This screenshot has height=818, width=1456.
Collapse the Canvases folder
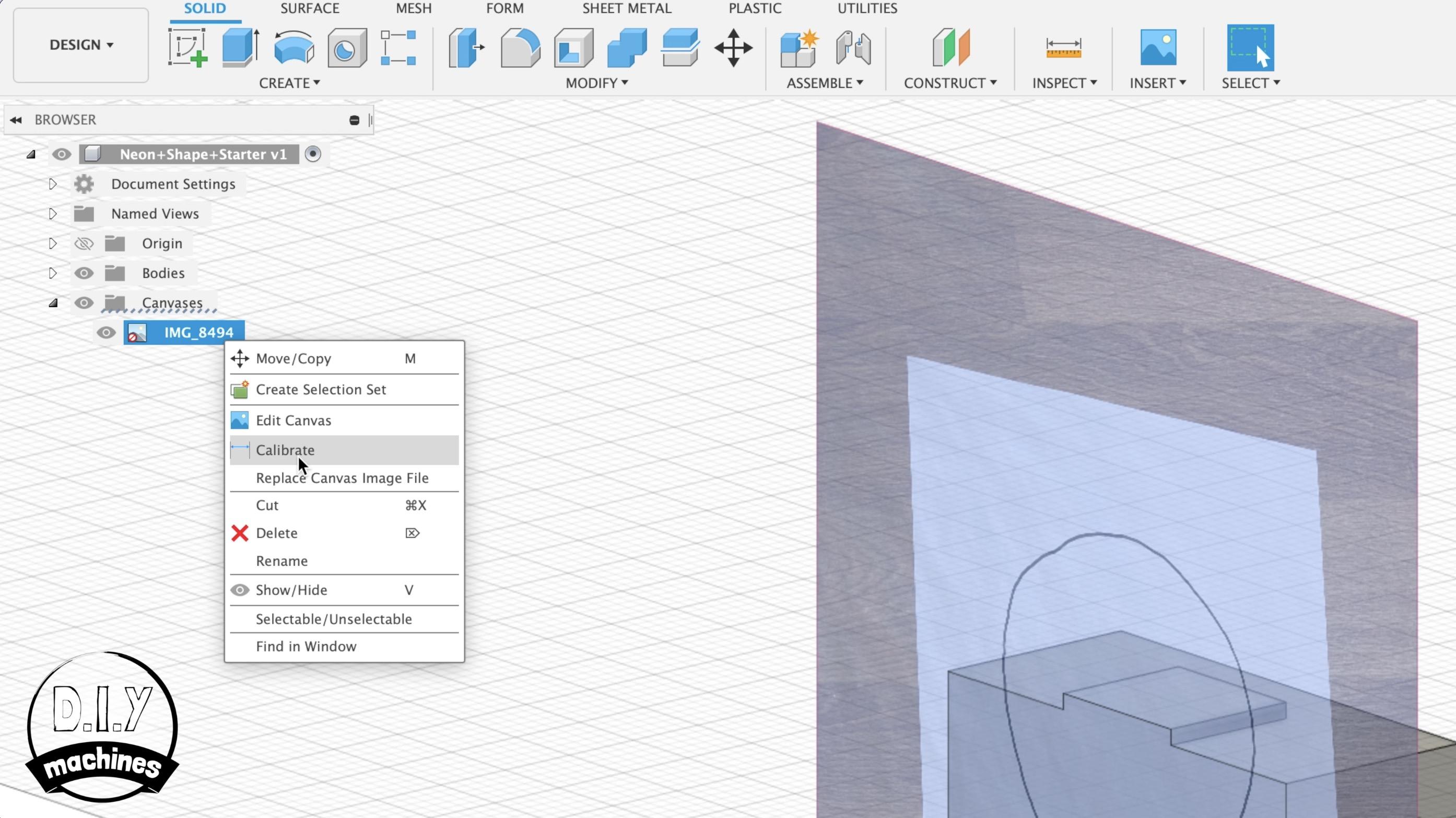54,303
